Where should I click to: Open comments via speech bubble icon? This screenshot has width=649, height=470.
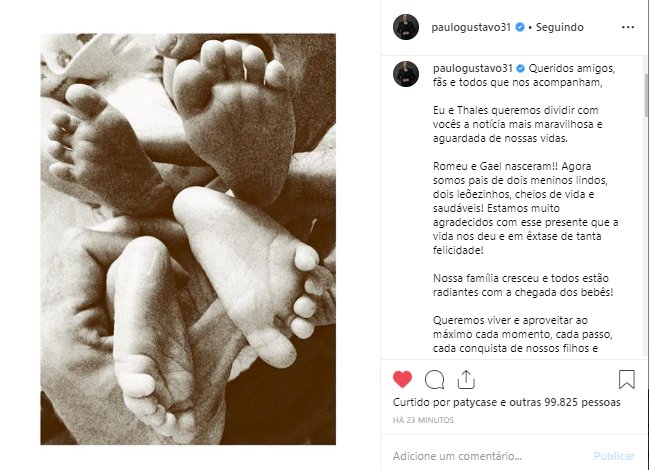click(x=435, y=379)
